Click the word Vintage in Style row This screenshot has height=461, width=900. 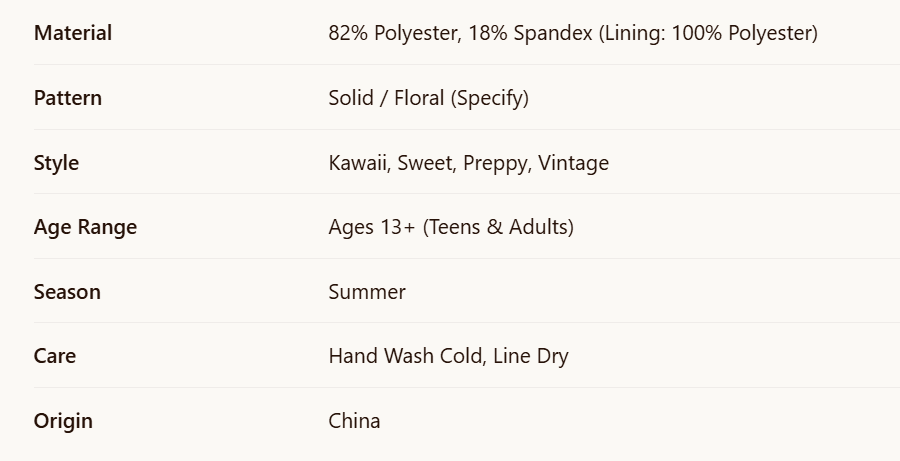pyautogui.click(x=573, y=162)
